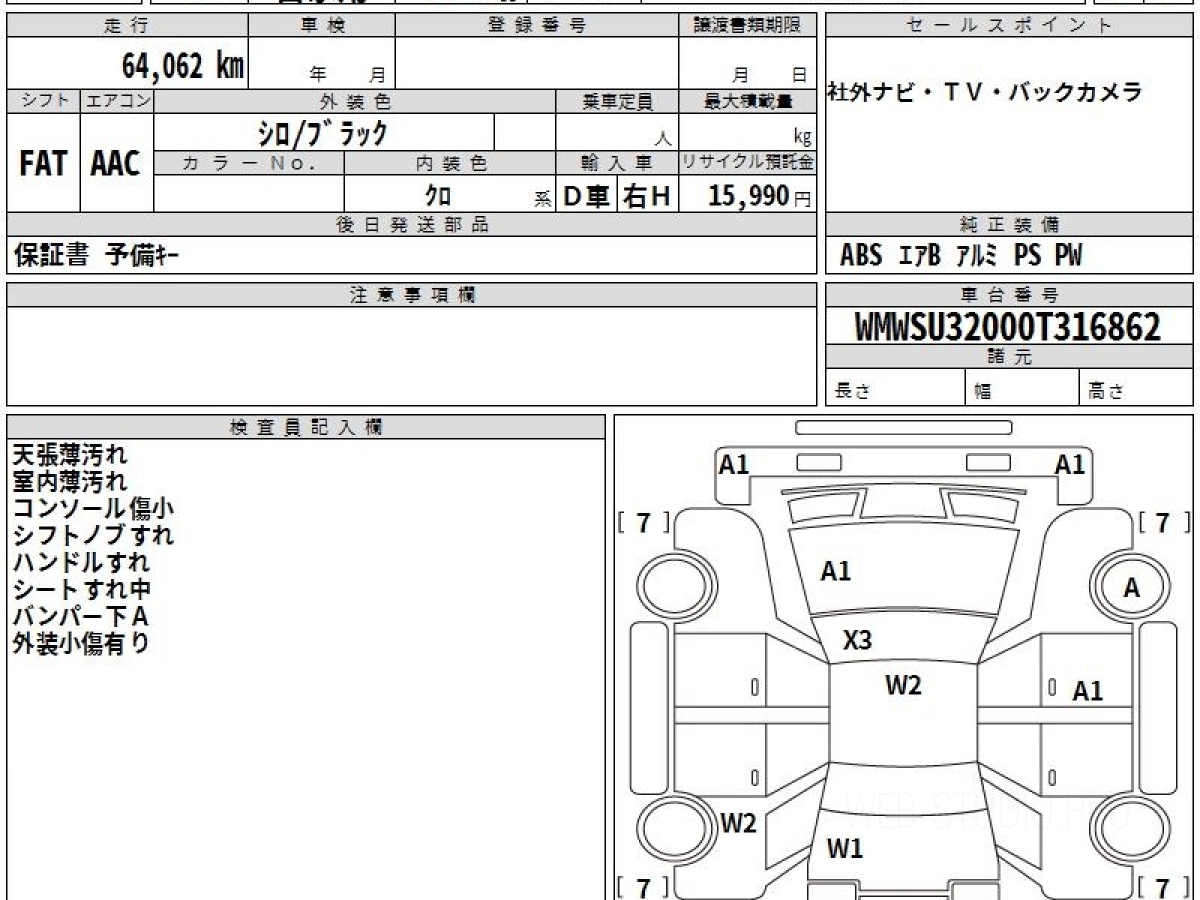Select the "カラーNo." label
The width and height of the screenshot is (1200, 900).
click(249, 163)
